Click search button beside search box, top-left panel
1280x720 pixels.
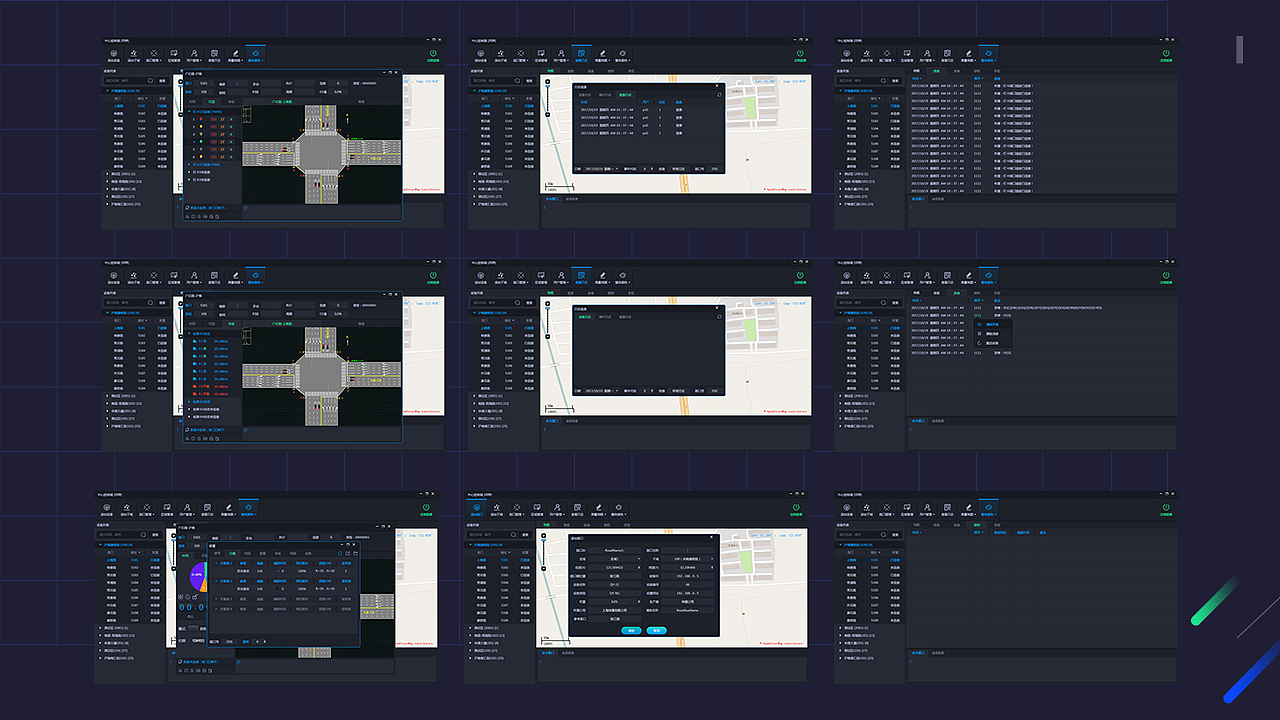[x=162, y=81]
